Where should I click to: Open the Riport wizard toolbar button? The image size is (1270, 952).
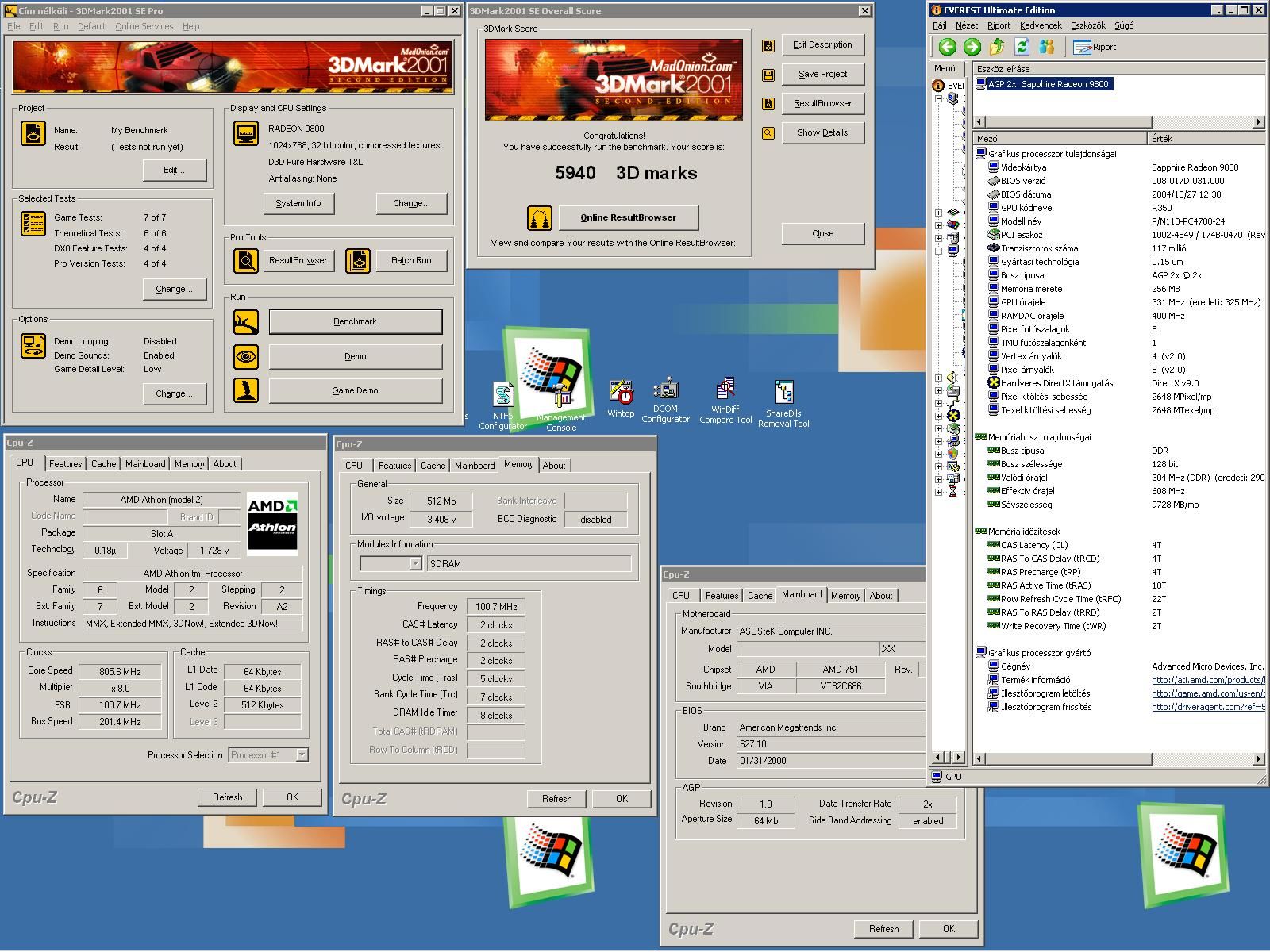click(x=1095, y=47)
